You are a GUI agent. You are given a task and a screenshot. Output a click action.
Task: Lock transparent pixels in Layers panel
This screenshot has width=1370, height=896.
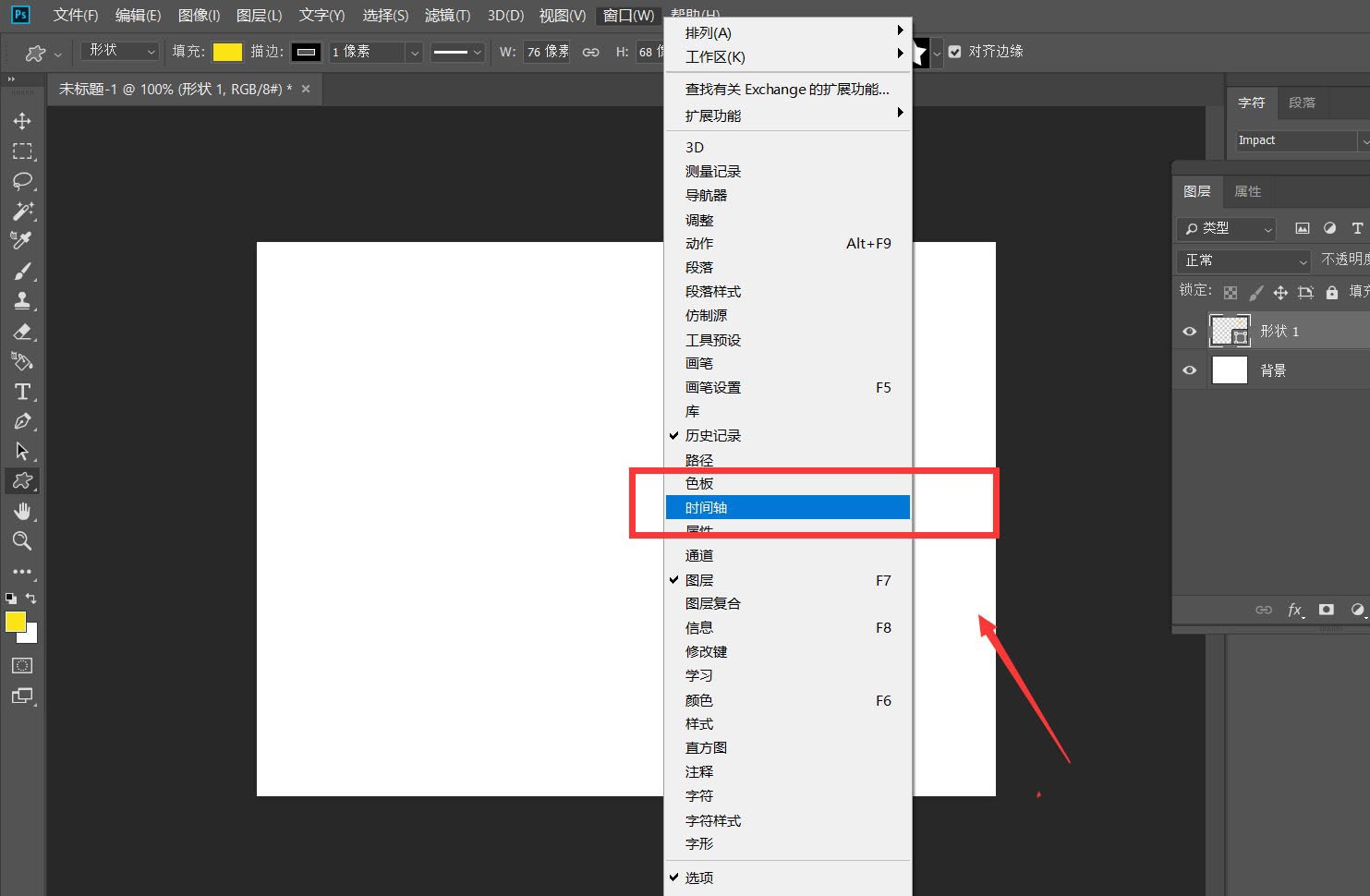(x=1231, y=293)
